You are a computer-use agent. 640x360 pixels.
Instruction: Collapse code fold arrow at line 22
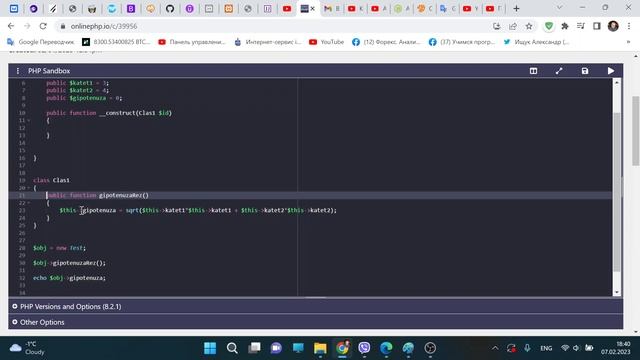click(x=29, y=203)
